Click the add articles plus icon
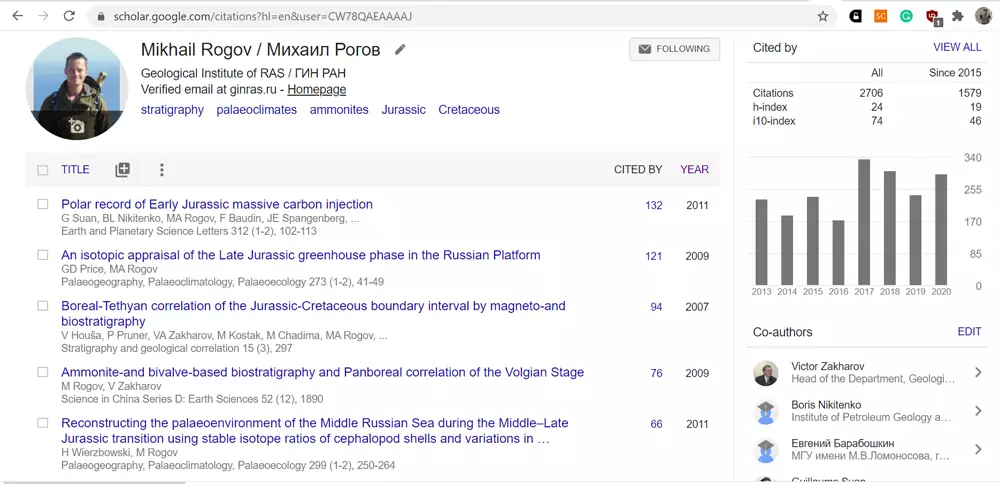This screenshot has width=1000, height=484. tap(122, 170)
